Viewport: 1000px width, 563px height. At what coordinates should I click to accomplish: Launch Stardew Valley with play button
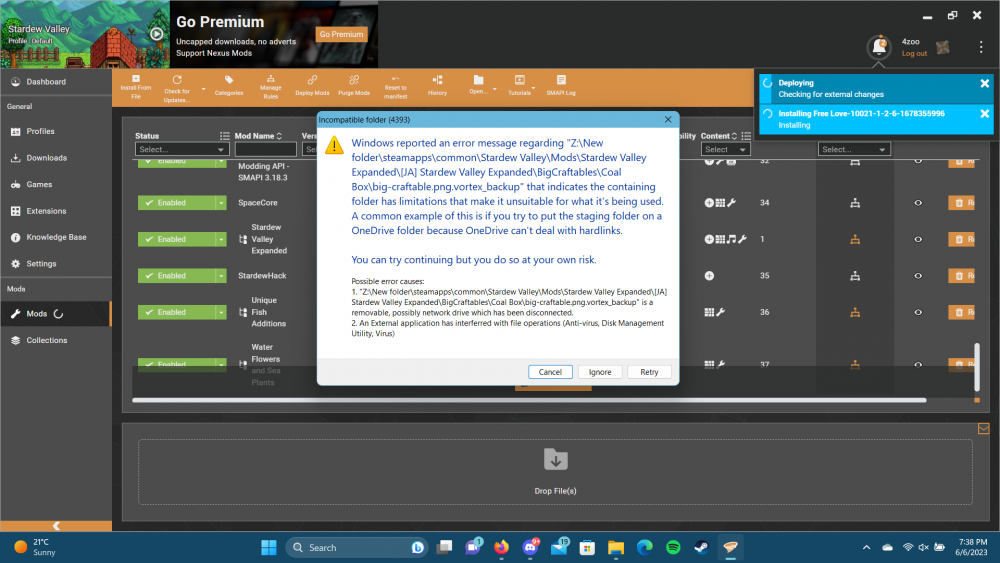click(x=156, y=34)
